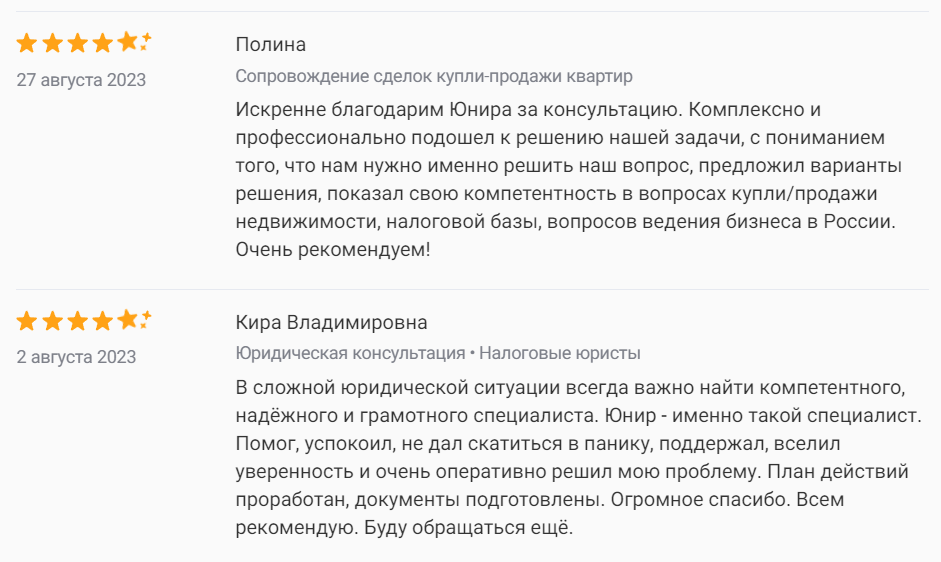The image size is (941, 562).
Task: Click the date 27 августа 2023
Action: 81,80
